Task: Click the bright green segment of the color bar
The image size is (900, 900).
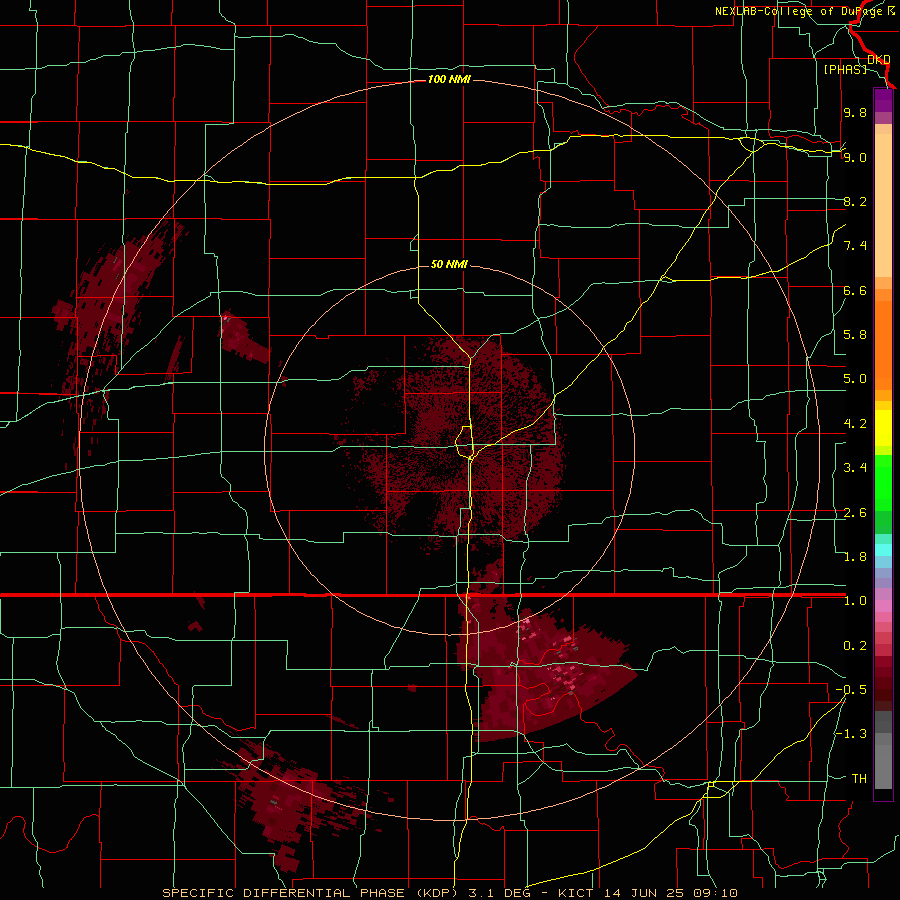Action: (883, 485)
